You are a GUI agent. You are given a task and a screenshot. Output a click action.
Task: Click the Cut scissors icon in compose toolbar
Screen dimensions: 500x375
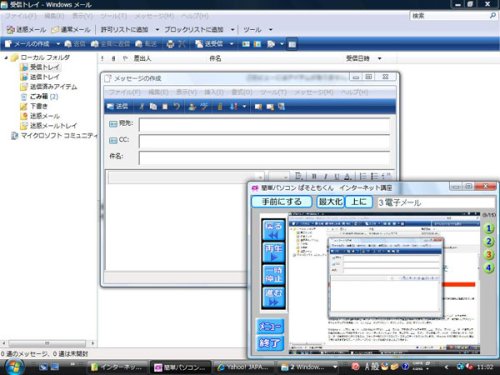click(x=142, y=106)
